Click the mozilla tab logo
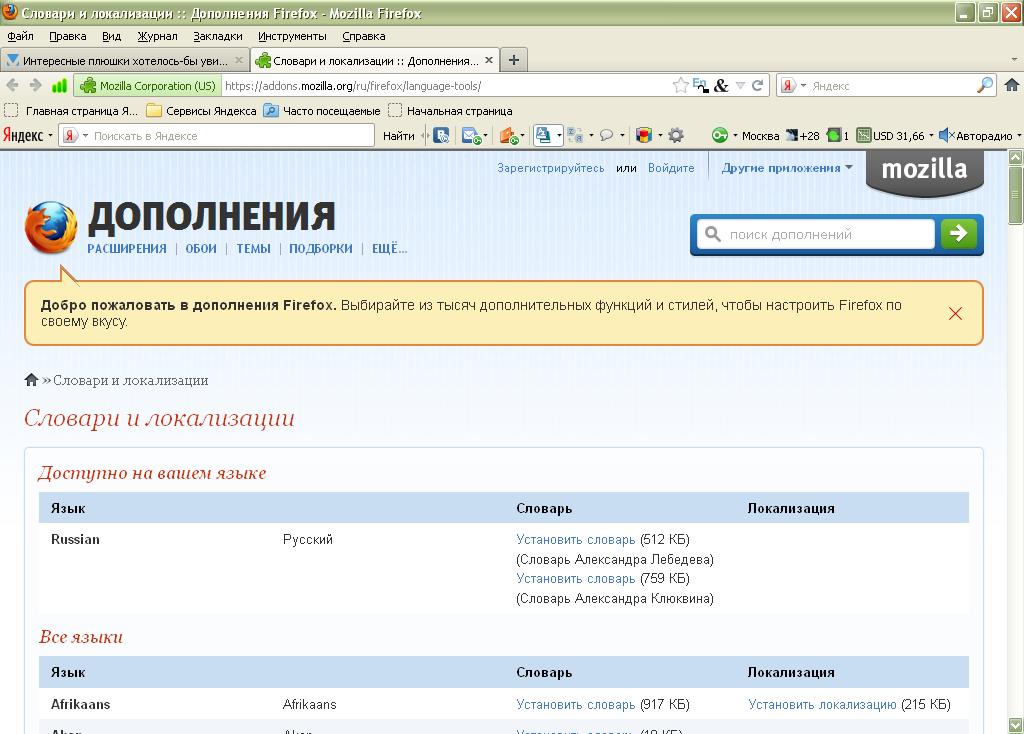Viewport: 1024px width, 734px height. (x=924, y=171)
